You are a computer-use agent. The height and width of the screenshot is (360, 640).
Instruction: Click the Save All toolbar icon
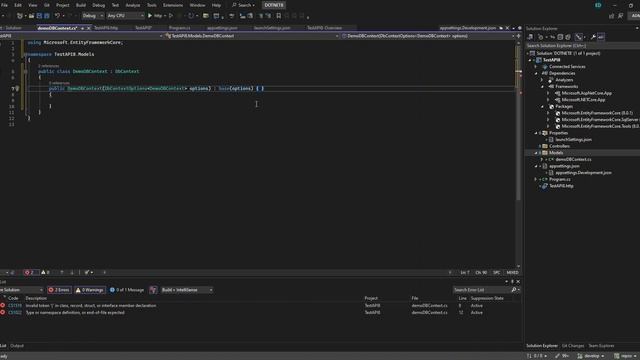47,16
